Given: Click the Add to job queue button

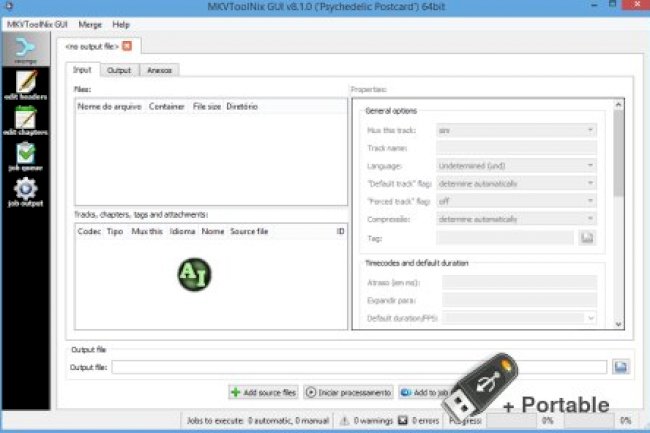Looking at the screenshot, I should [x=427, y=392].
